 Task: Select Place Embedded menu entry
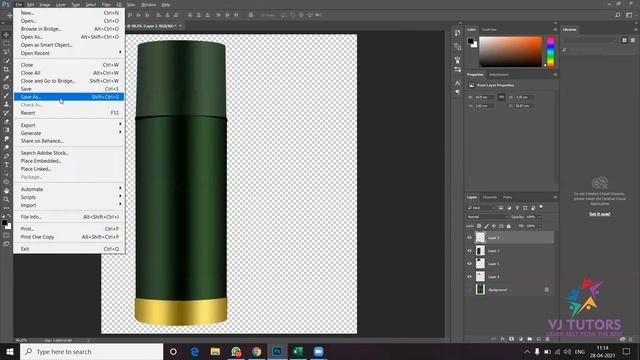[69, 161]
